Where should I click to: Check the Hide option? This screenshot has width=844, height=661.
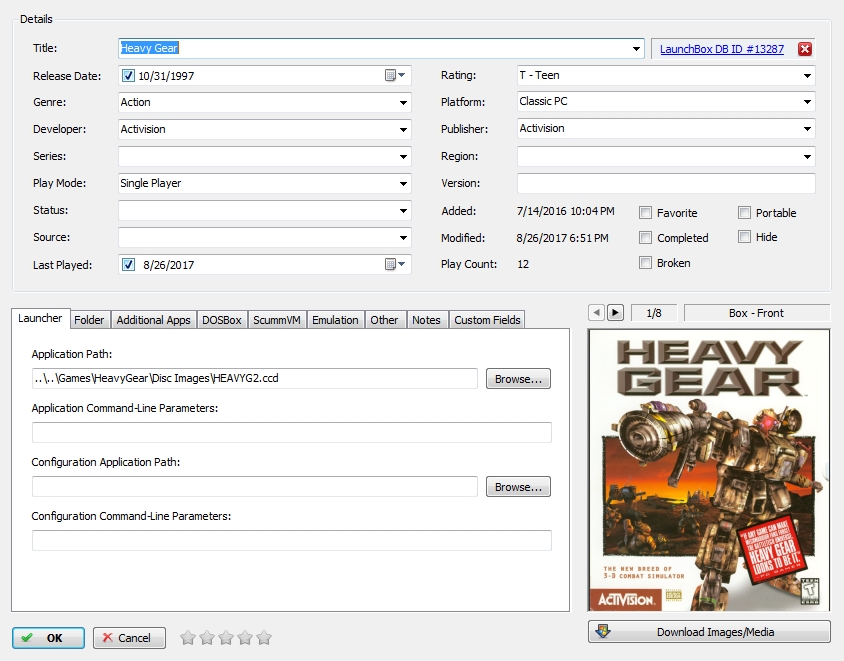tap(744, 236)
